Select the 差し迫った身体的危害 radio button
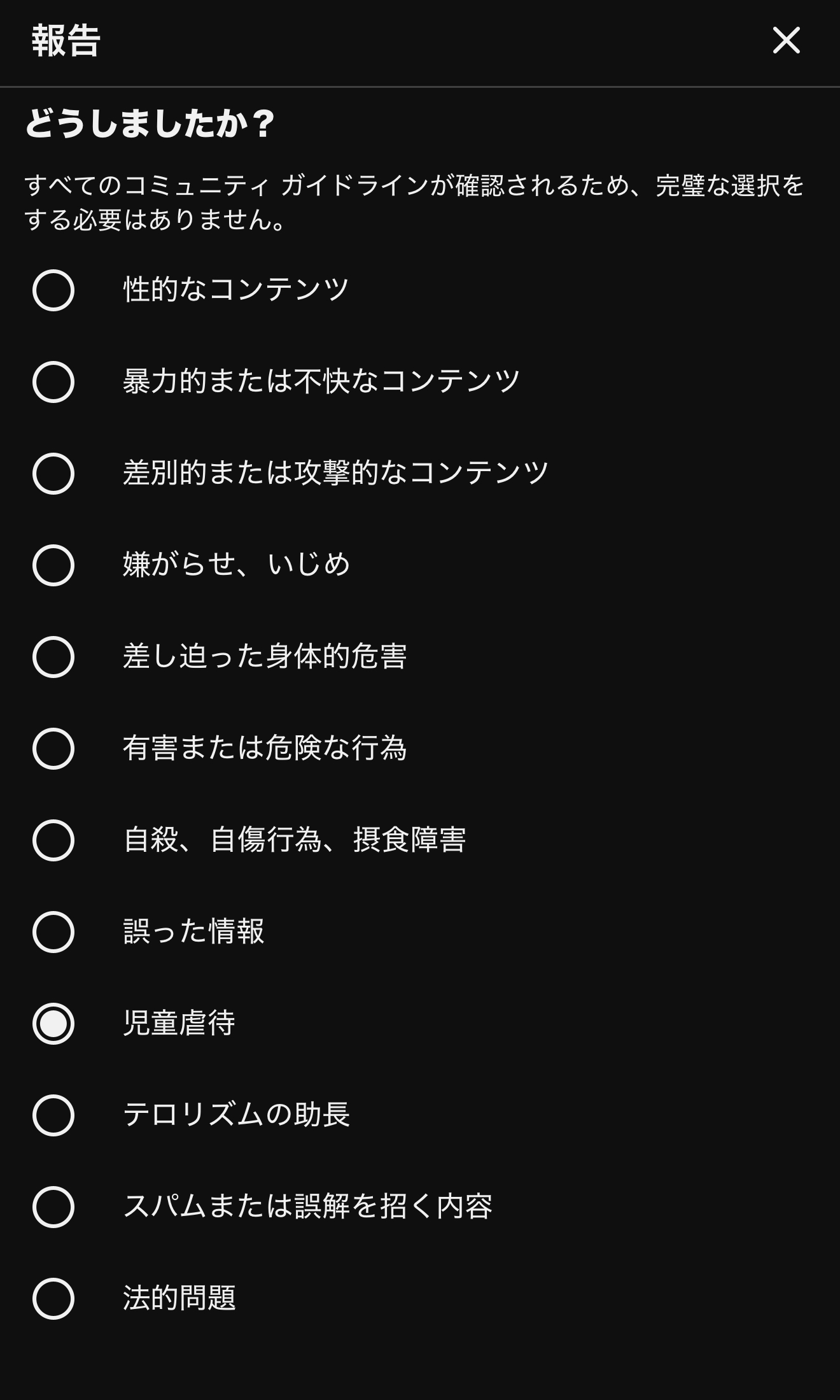Viewport: 840px width, 1400px height. [53, 657]
